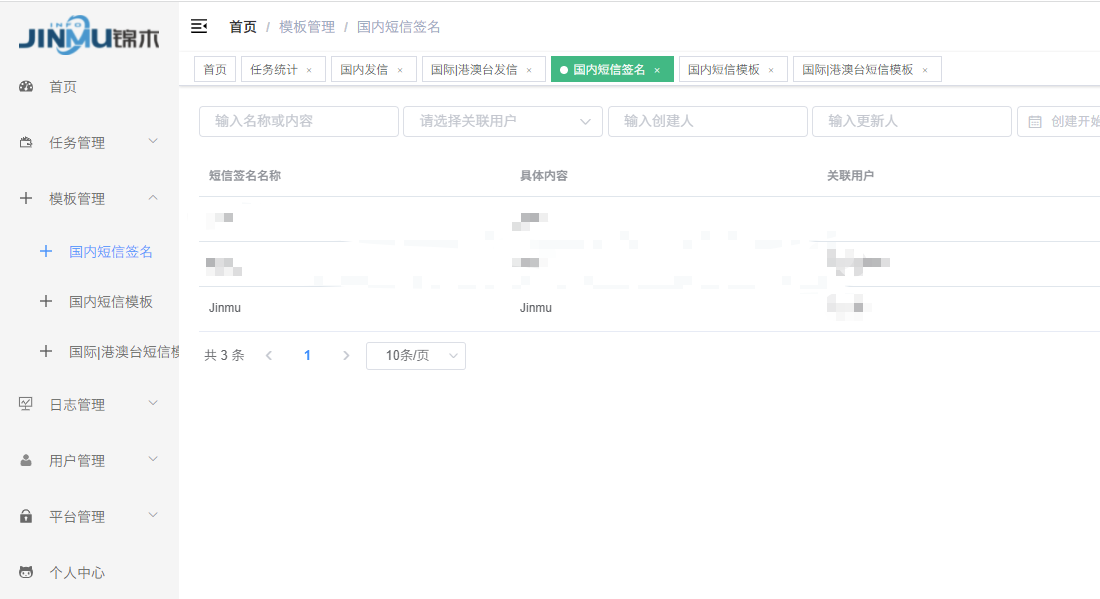Click the sidebar collapse hamburger icon
This screenshot has height=599, width=1100.
(x=199, y=26)
